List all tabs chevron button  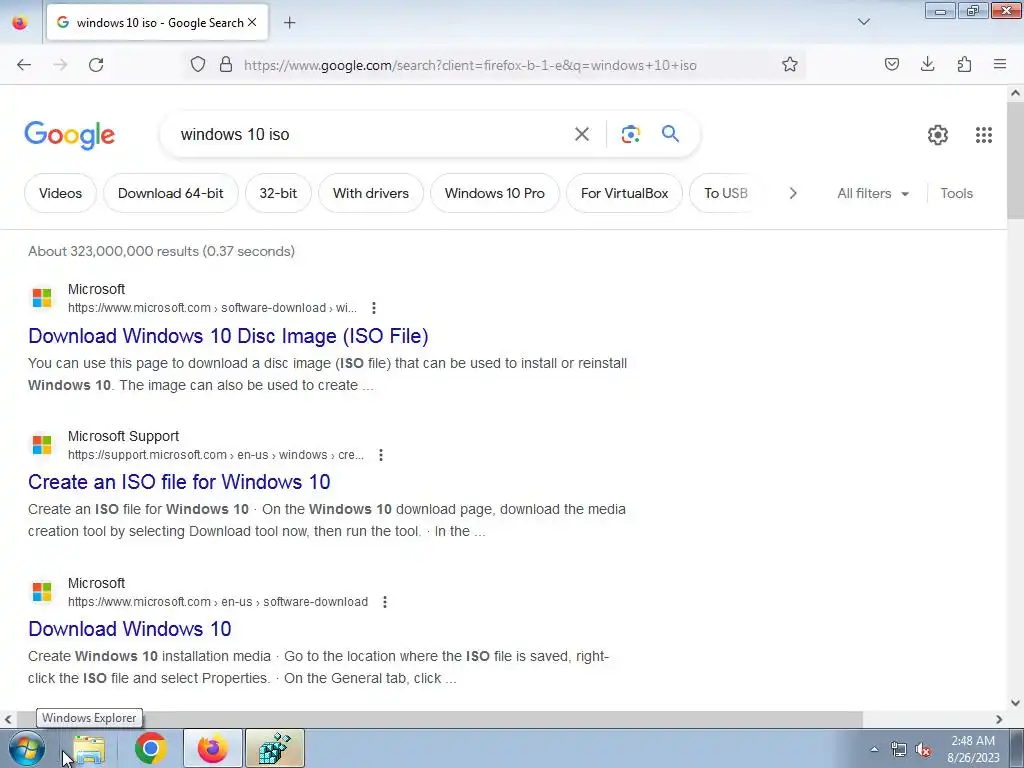coord(863,22)
